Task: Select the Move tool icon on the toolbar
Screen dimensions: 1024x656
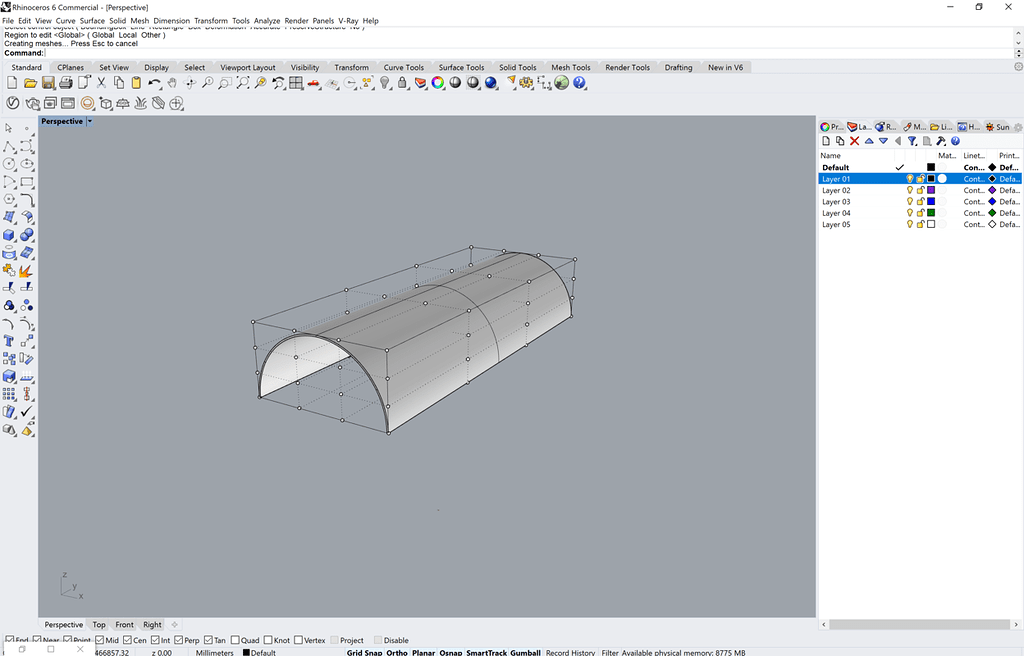Action: tap(189, 84)
